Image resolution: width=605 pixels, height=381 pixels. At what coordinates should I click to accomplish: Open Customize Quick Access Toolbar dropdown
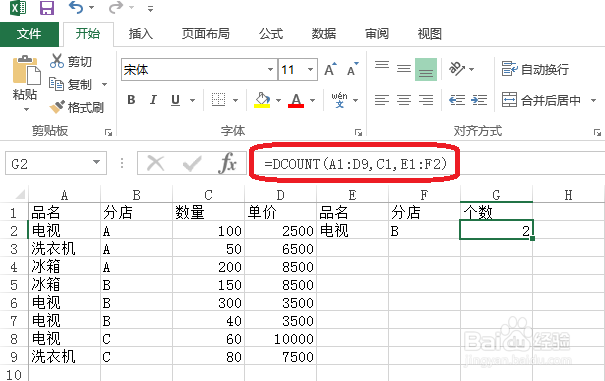[150, 8]
